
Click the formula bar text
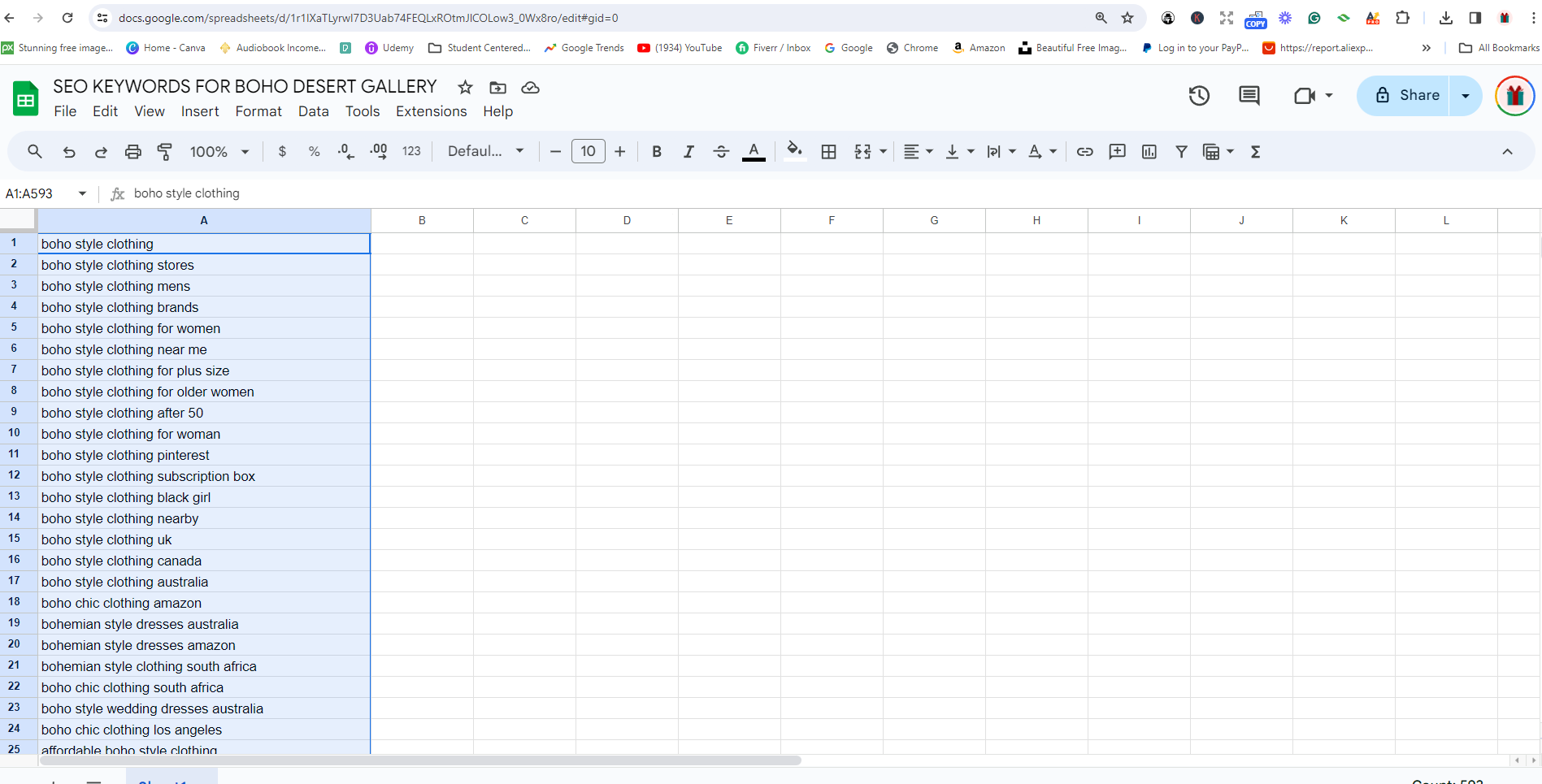(x=187, y=193)
